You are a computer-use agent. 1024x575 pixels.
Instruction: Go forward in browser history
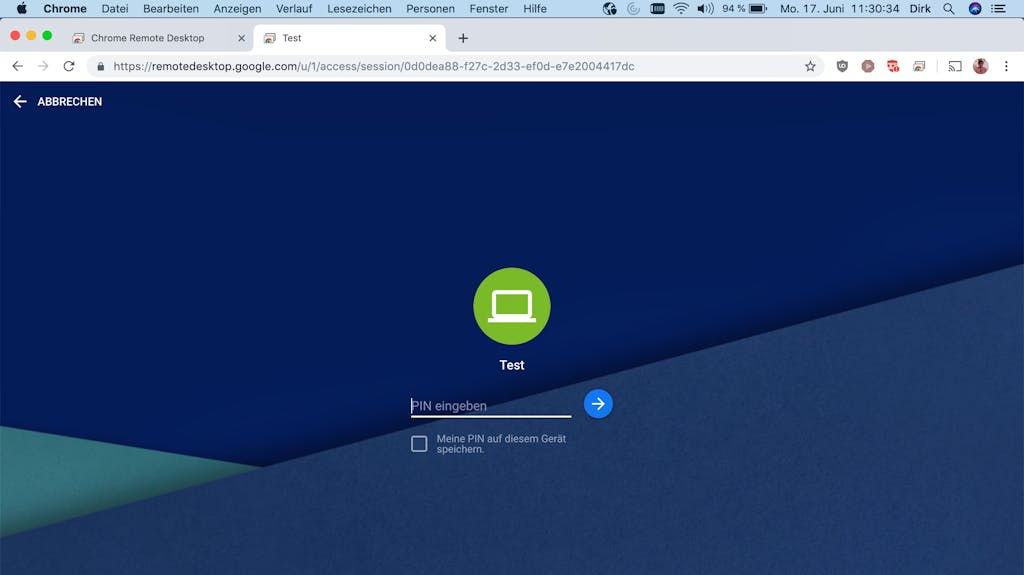43,66
